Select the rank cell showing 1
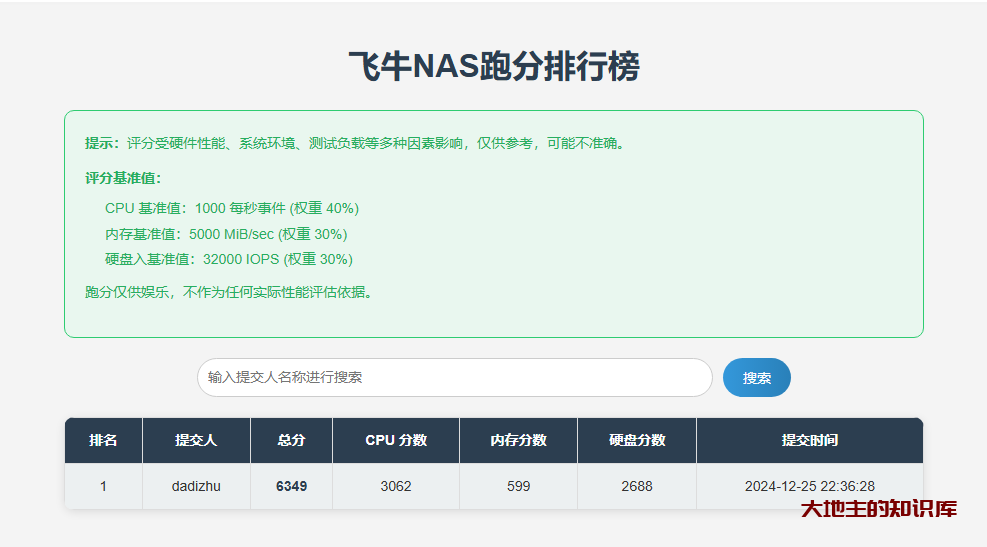 [x=103, y=486]
